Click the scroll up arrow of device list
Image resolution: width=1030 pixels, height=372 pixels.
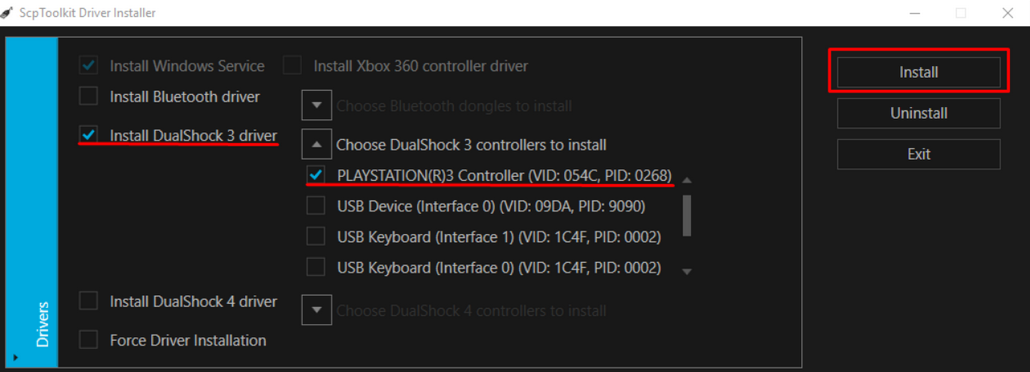[687, 180]
